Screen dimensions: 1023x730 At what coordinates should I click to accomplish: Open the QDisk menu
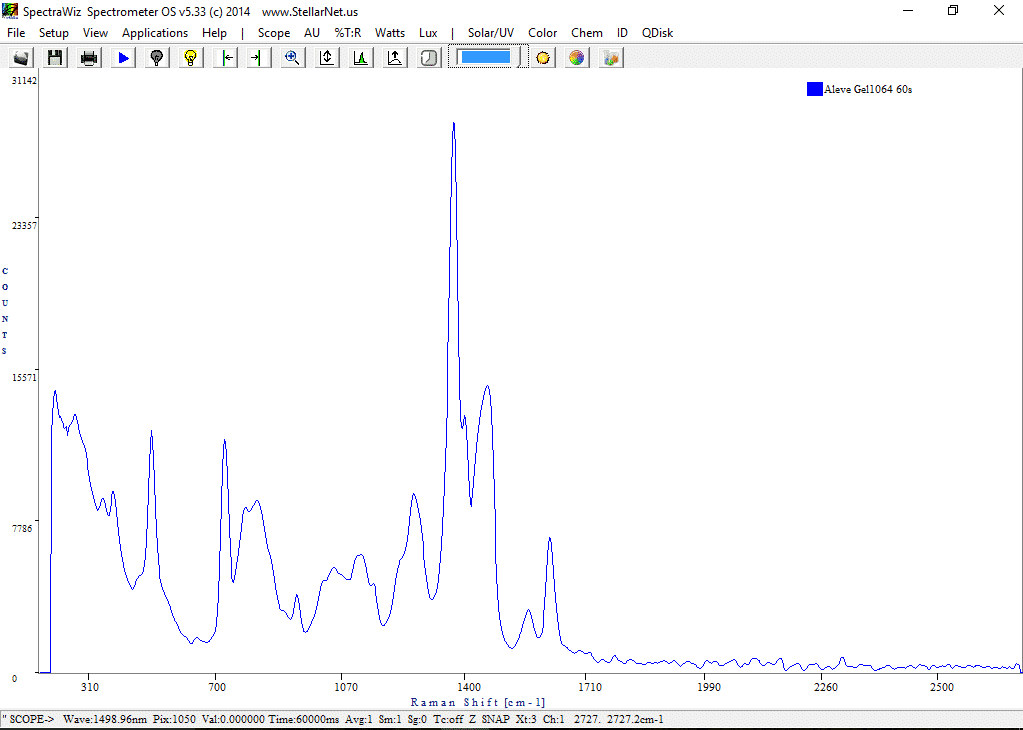tap(657, 33)
